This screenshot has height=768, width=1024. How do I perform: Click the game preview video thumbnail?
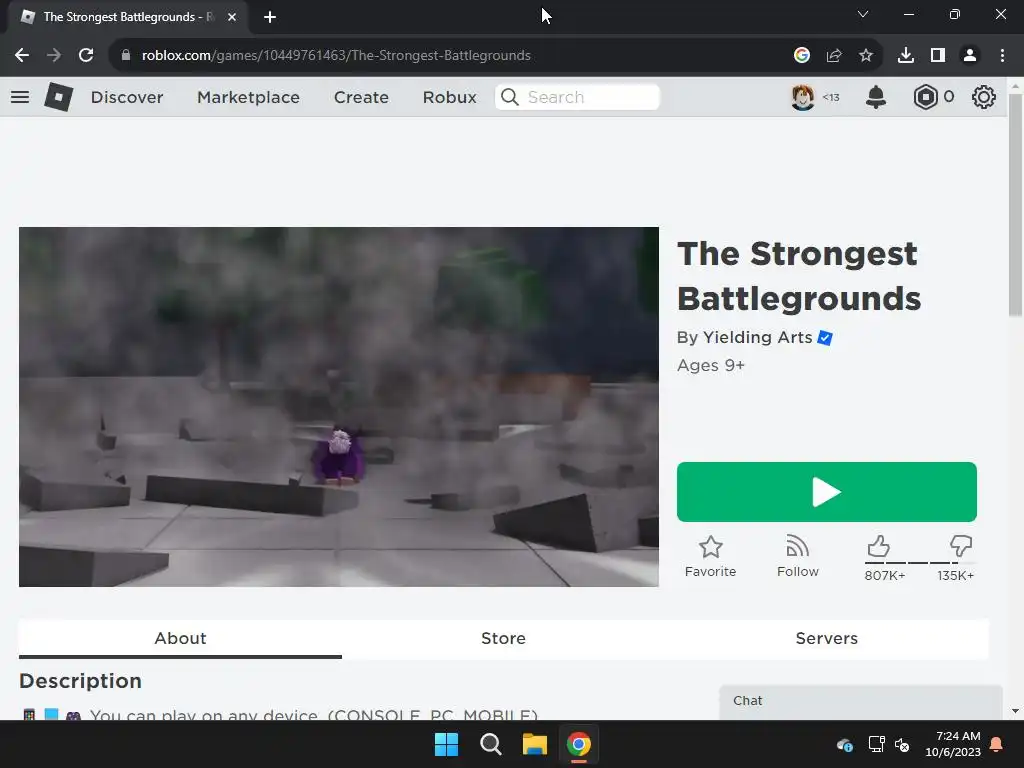[x=339, y=407]
